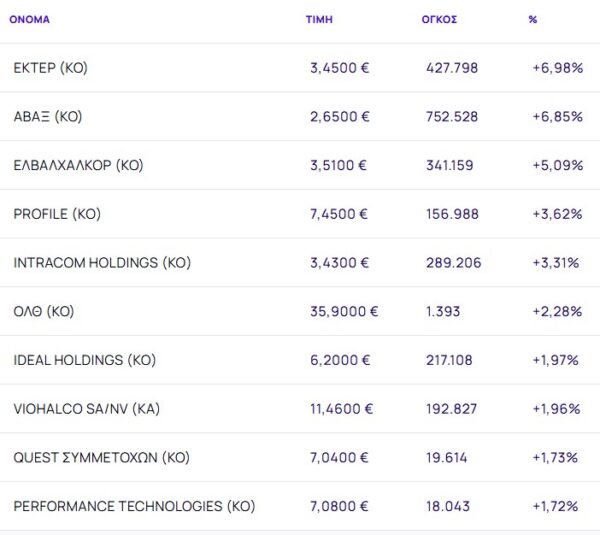Select the ΟΛΘ (ΚΟ) stock

[x=44, y=312]
